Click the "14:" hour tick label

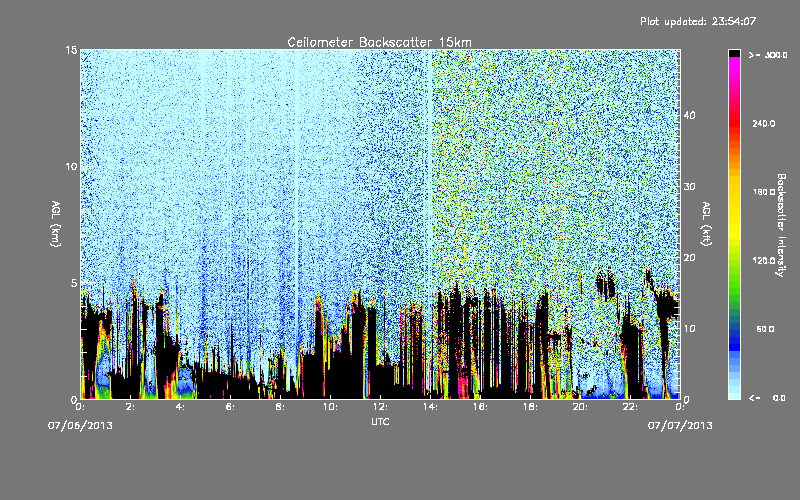pos(430,407)
